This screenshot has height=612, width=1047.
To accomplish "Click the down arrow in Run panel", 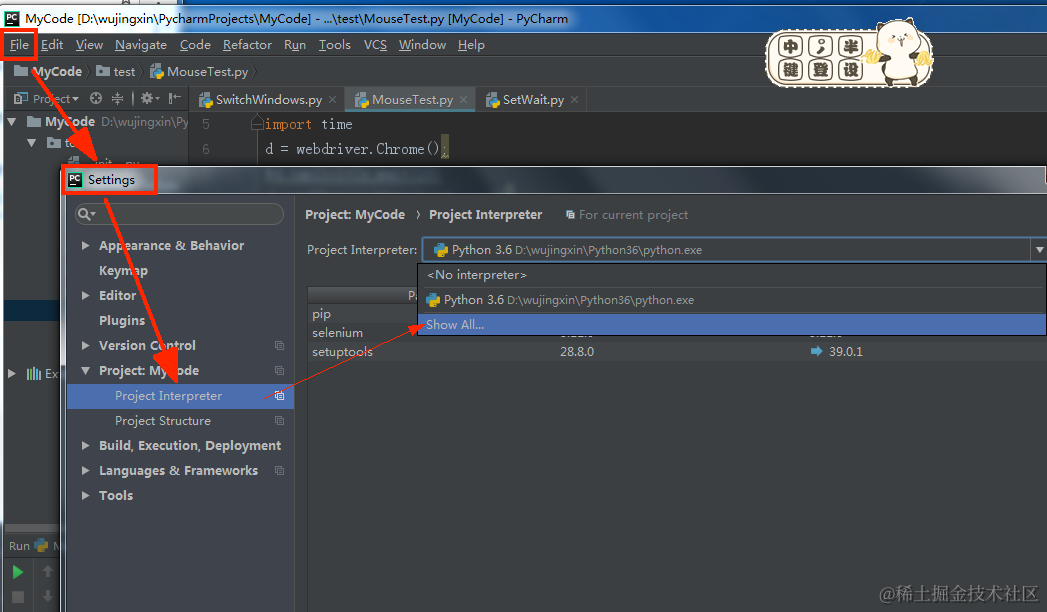I will click(x=47, y=596).
